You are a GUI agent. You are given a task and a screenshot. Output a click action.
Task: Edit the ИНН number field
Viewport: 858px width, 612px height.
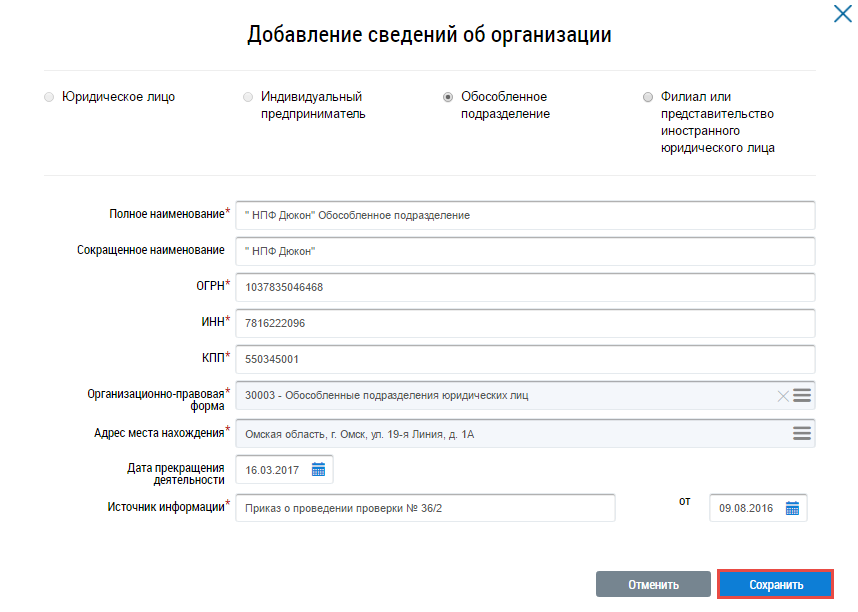click(525, 323)
